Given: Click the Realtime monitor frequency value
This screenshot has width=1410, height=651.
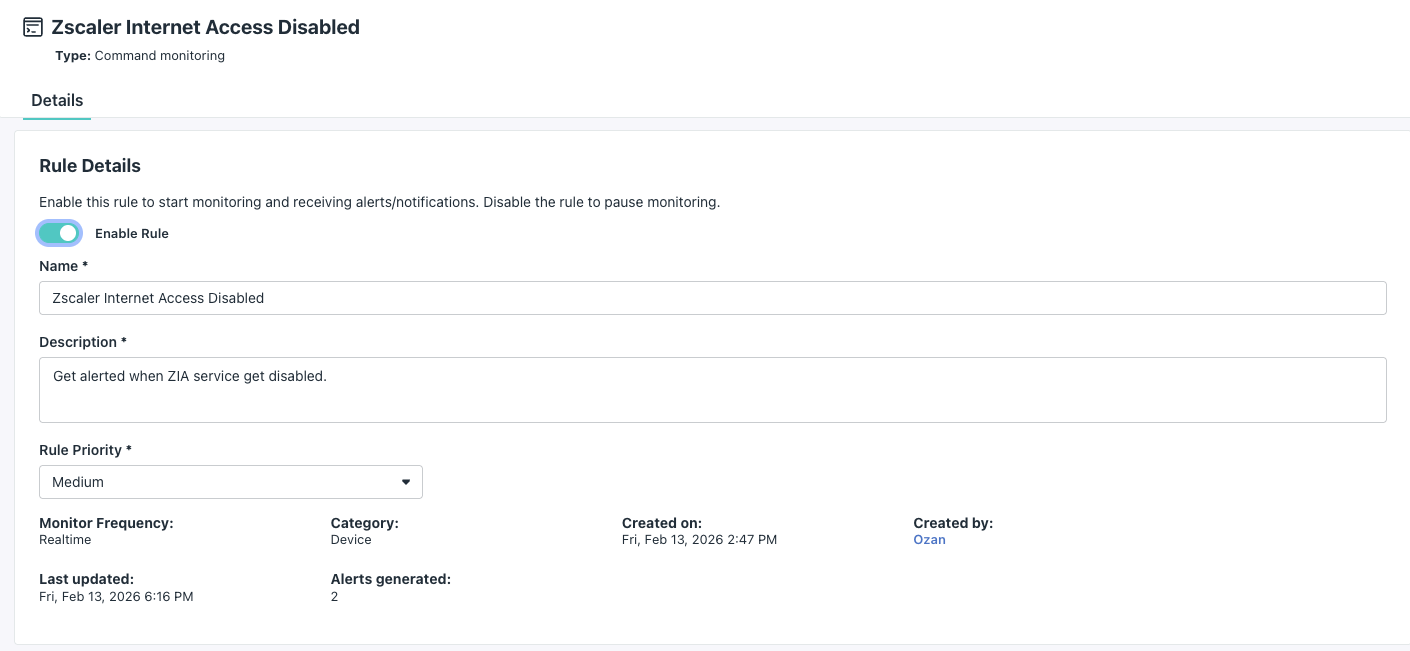Looking at the screenshot, I should [x=65, y=540].
